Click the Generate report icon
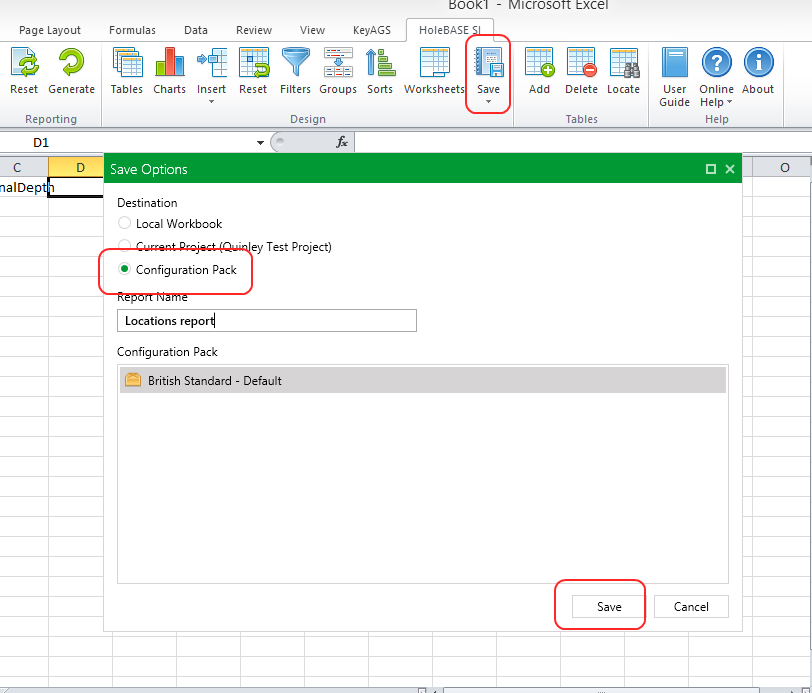Viewport: 812px width, 693px height. [x=71, y=62]
